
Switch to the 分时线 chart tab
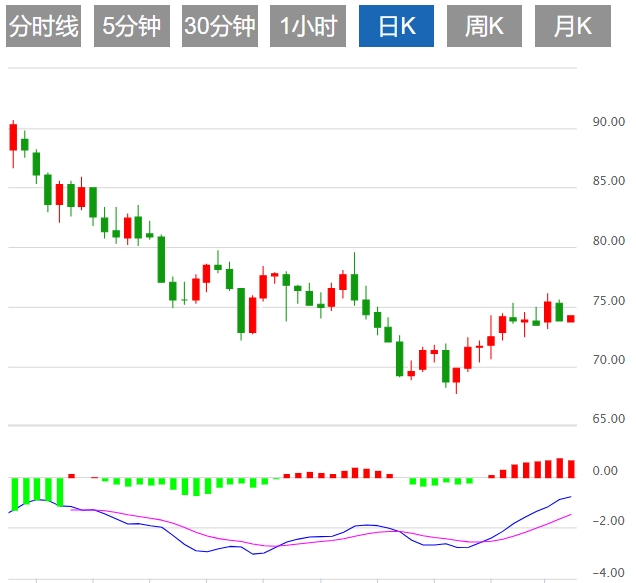point(43,26)
